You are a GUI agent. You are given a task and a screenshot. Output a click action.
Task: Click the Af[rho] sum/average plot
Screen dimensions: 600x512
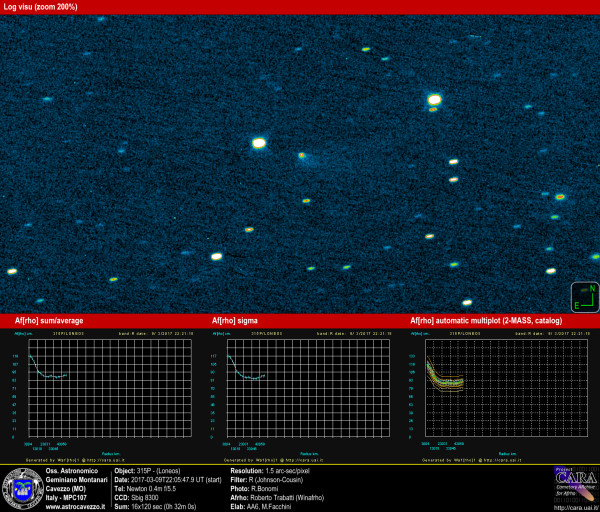(x=110, y=388)
